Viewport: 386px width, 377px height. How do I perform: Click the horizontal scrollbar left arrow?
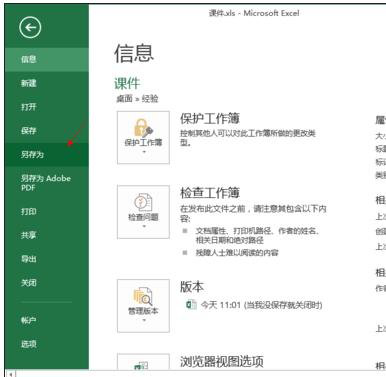[x=10, y=374]
